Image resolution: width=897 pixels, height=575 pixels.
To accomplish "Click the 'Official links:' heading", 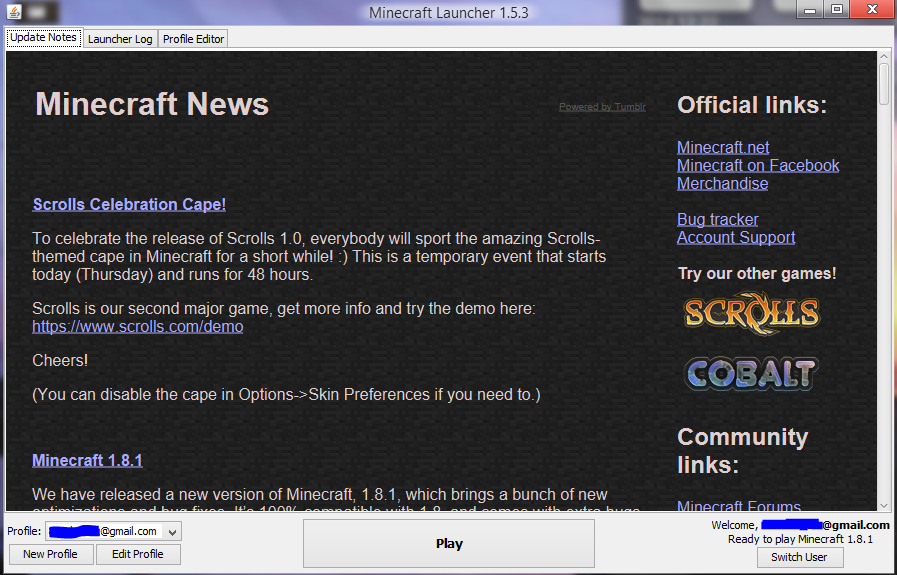I will coord(752,105).
